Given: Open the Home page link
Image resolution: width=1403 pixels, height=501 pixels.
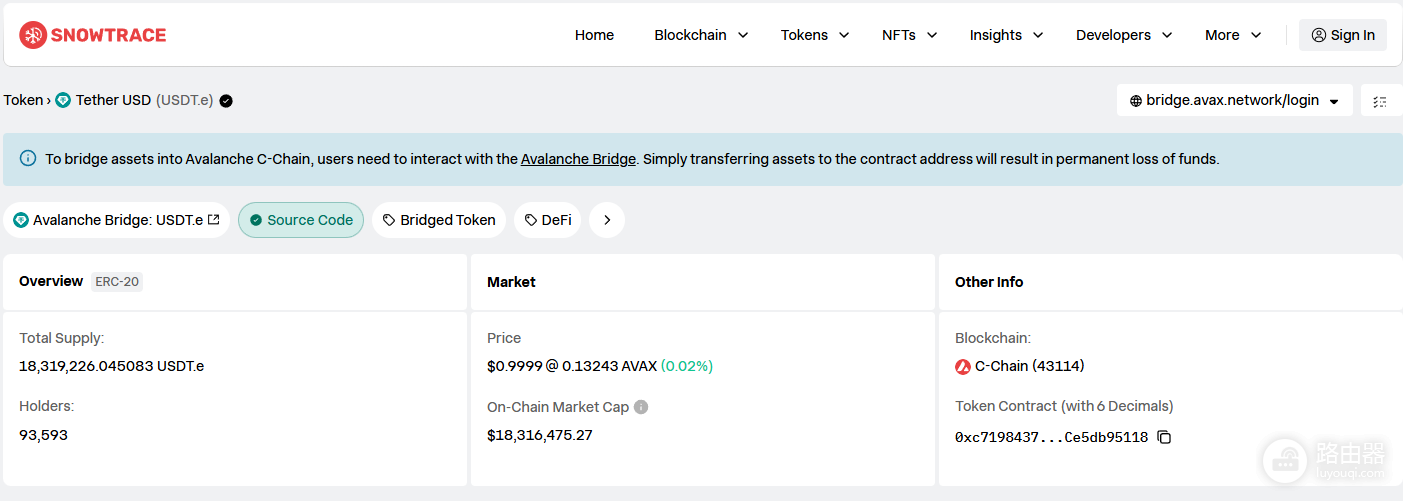Looking at the screenshot, I should [594, 35].
